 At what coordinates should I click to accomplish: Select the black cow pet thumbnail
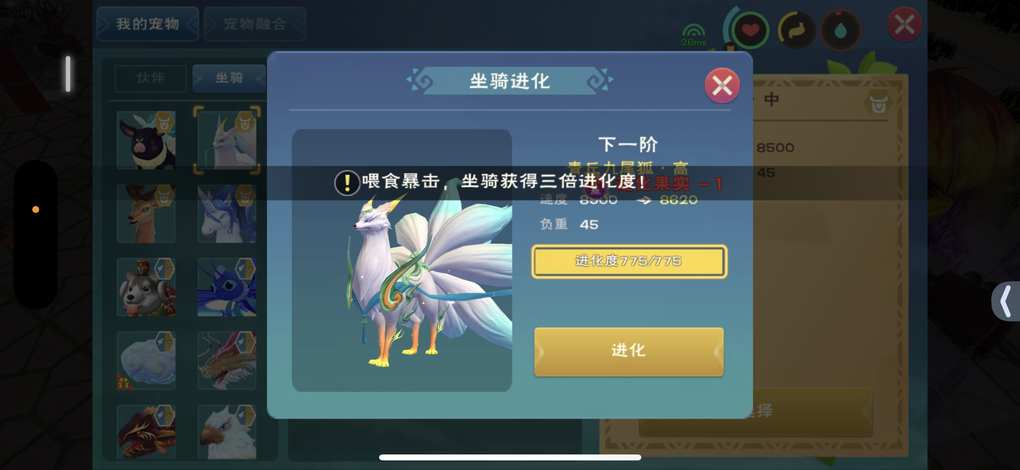pos(146,140)
